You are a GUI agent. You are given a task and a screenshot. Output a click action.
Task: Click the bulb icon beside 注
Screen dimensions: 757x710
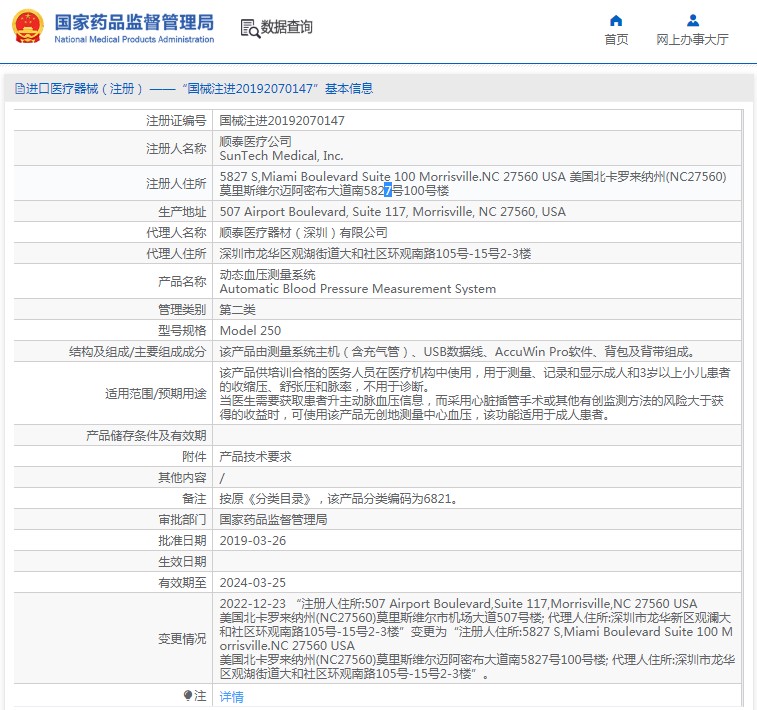[x=188, y=696]
